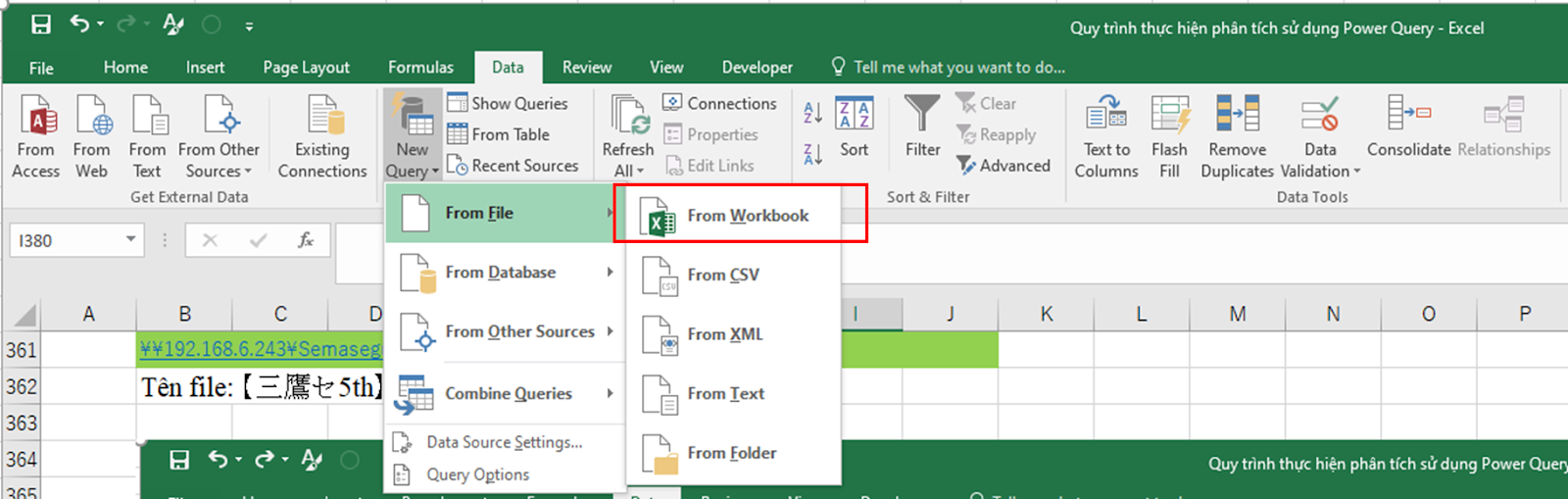The height and width of the screenshot is (499, 1568).
Task: Click Text to Columns
Action: (x=1106, y=137)
